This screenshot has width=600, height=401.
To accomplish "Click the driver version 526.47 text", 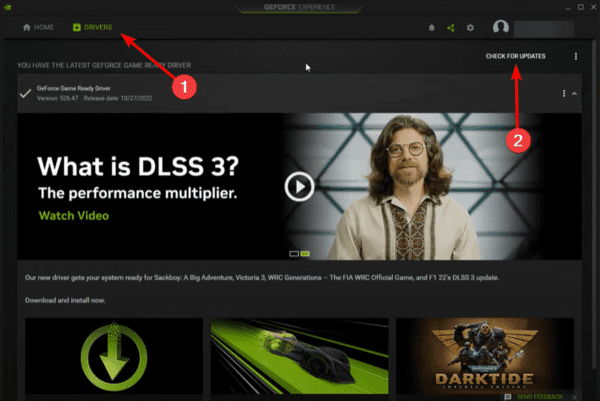I will point(57,98).
